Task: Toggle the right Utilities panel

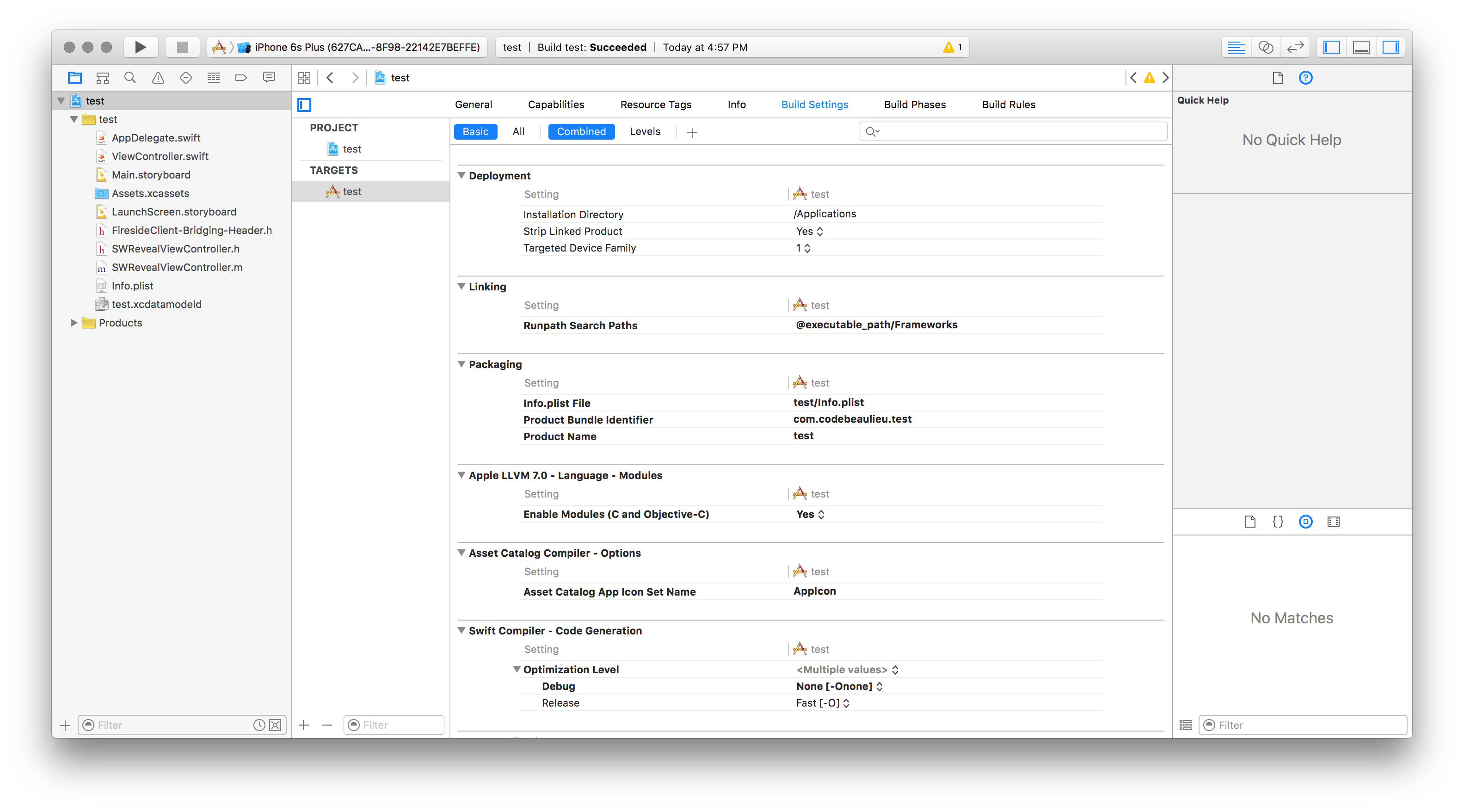Action: point(1390,47)
